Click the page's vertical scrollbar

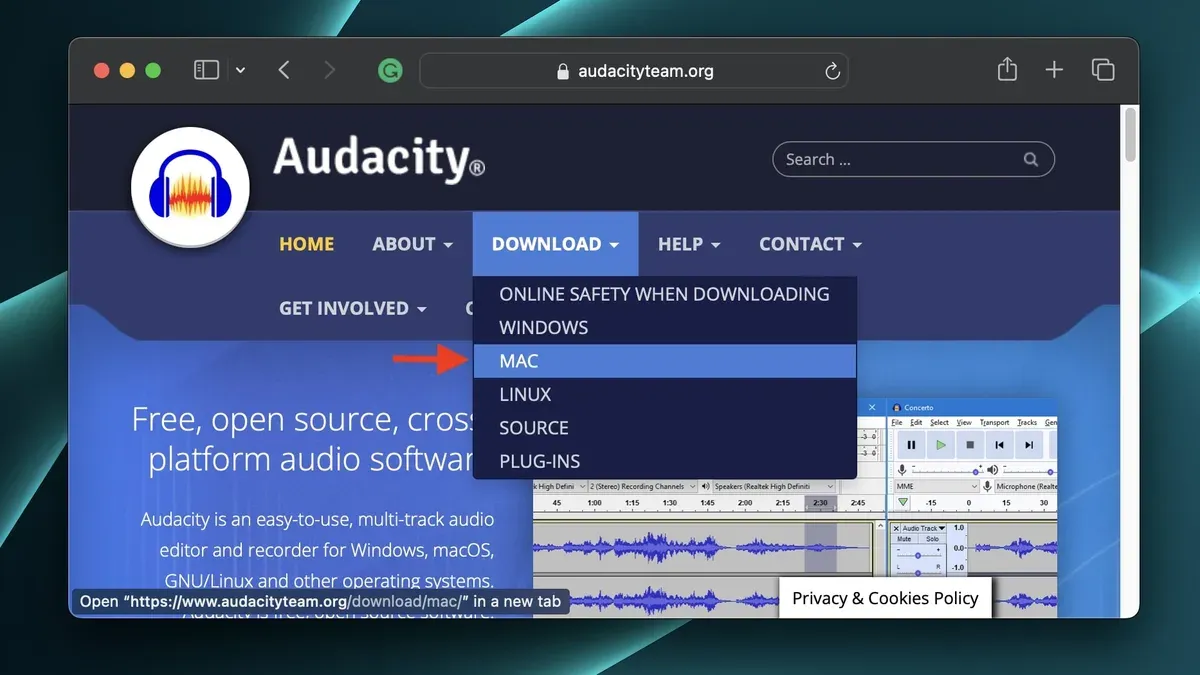[x=1131, y=134]
